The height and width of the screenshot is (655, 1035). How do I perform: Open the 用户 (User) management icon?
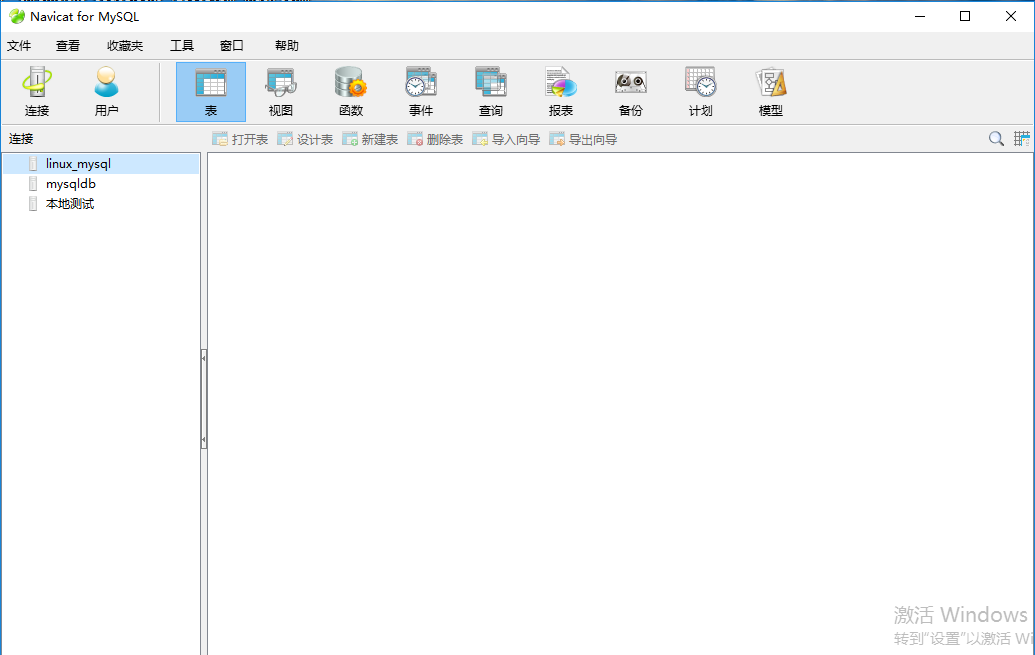106,91
